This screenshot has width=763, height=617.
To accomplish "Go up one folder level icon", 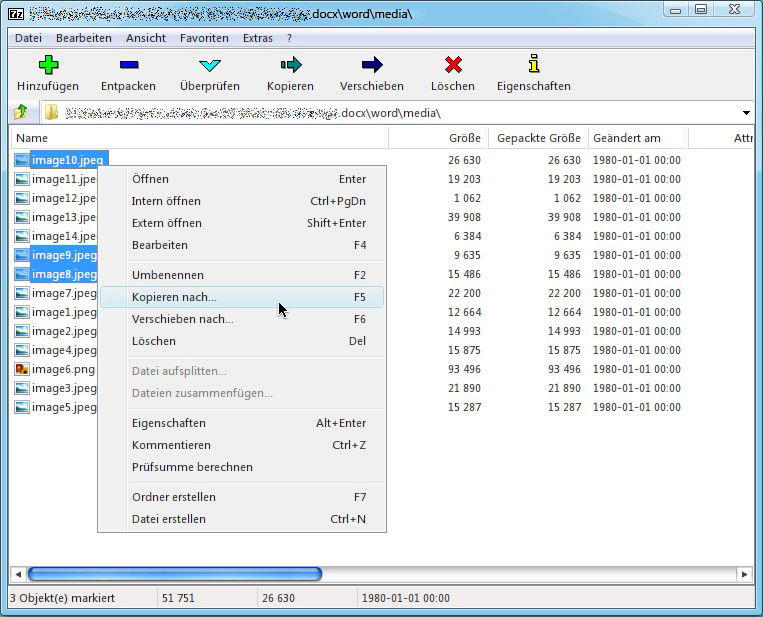I will (x=20, y=112).
